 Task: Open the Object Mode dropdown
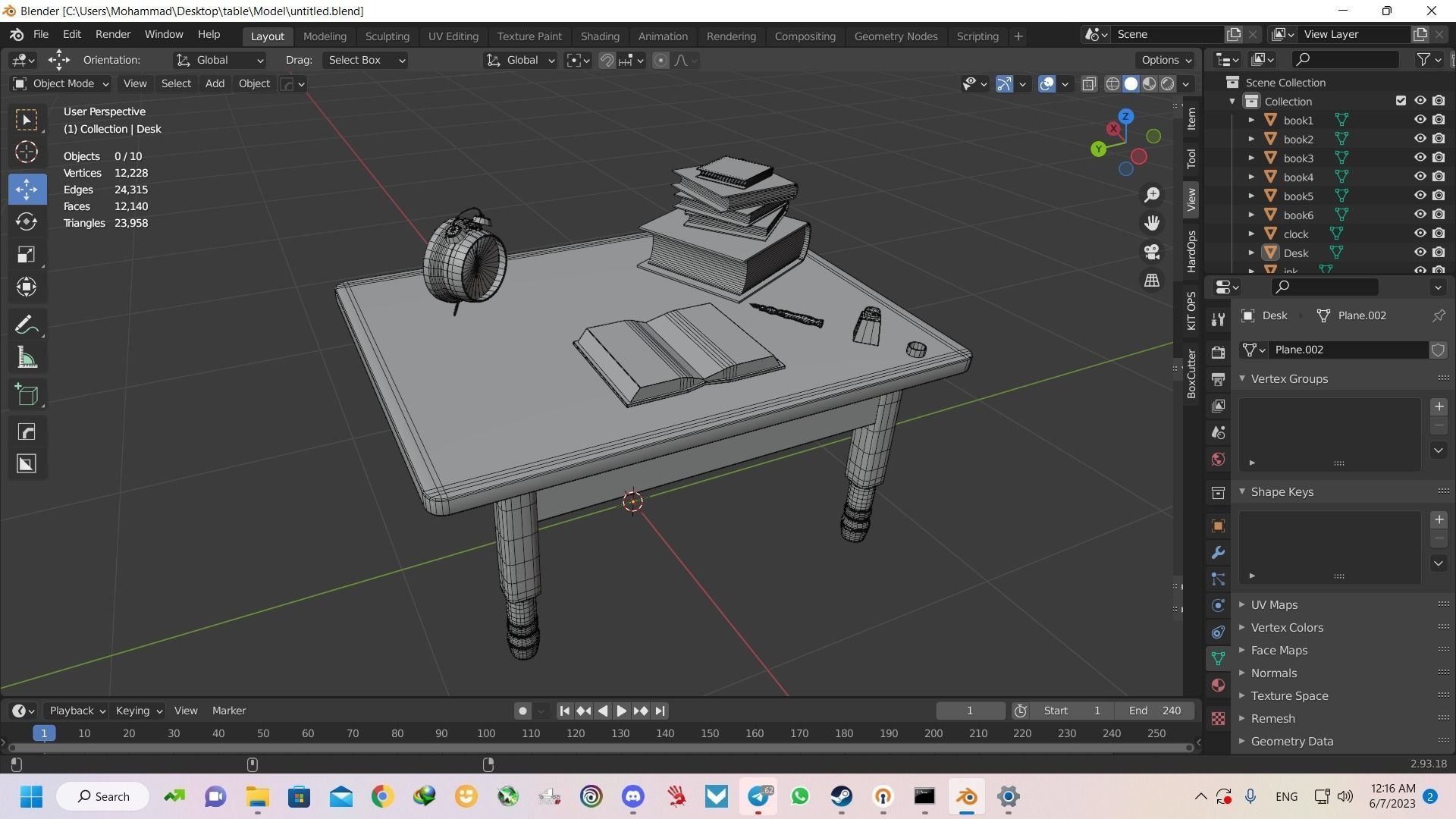tap(61, 84)
